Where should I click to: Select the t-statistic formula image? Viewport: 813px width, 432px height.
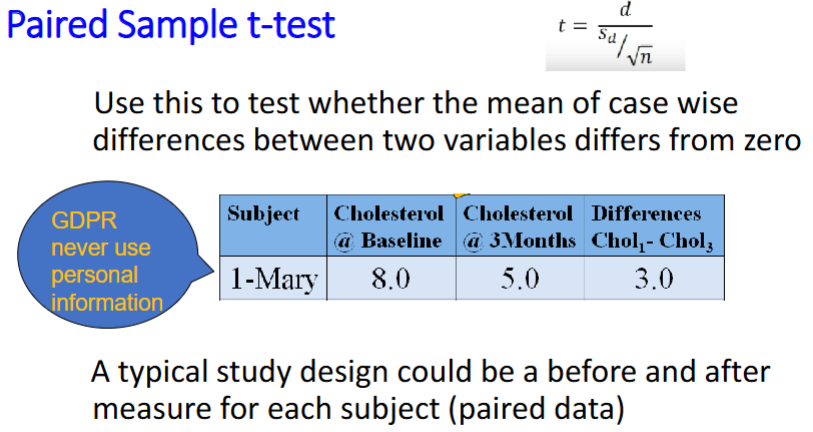pyautogui.click(x=615, y=36)
